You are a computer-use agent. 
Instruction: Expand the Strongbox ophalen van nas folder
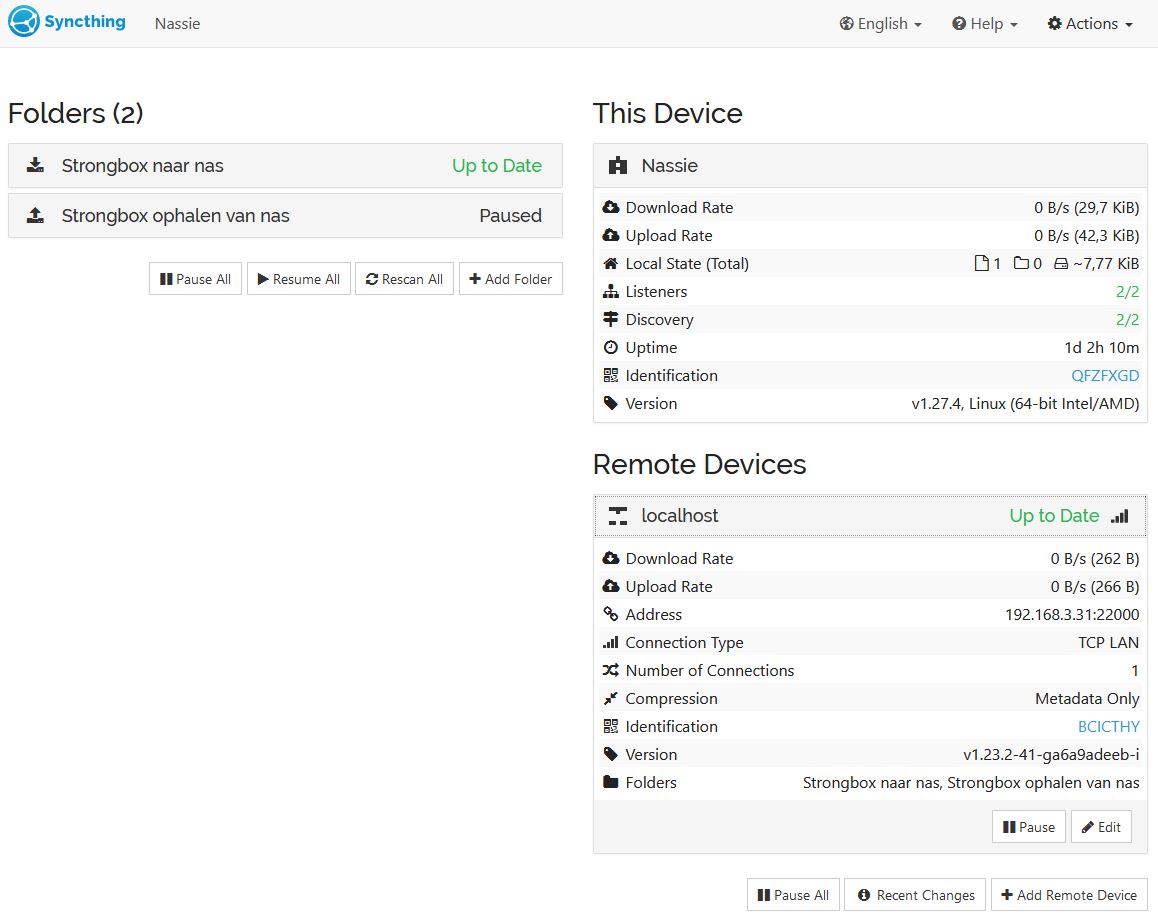(x=285, y=216)
